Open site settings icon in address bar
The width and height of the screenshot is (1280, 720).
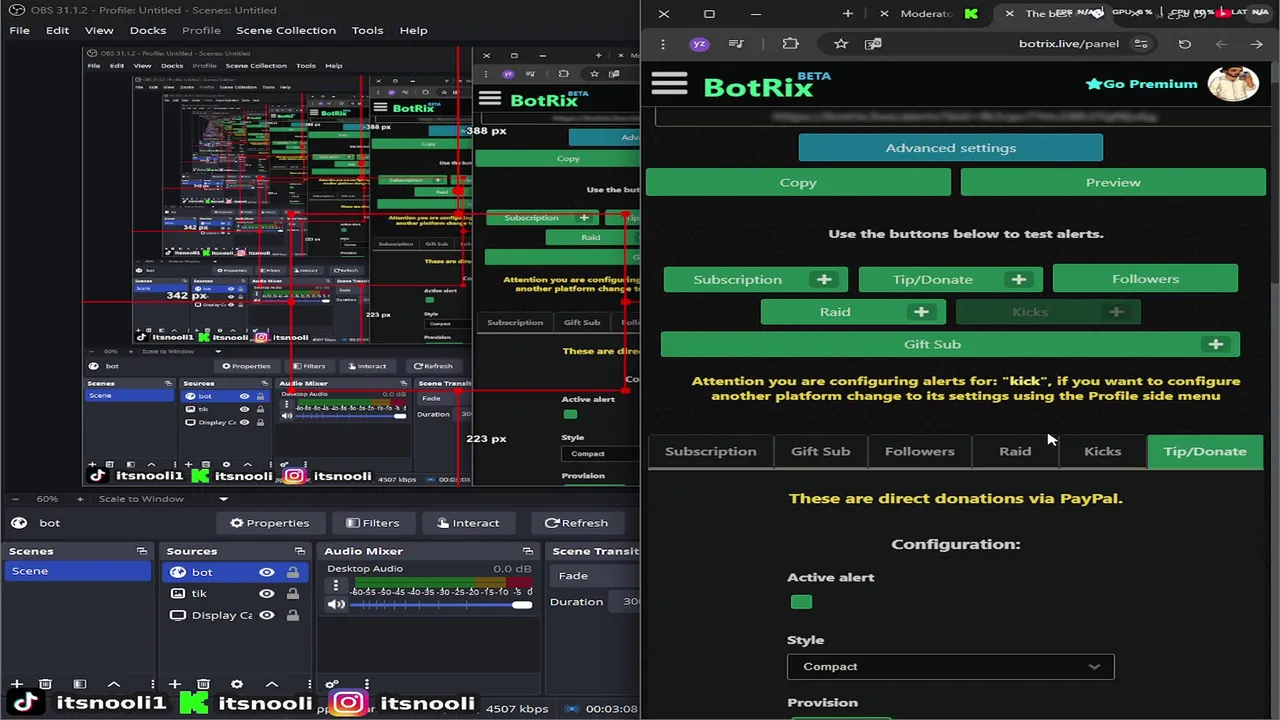coord(1141,44)
